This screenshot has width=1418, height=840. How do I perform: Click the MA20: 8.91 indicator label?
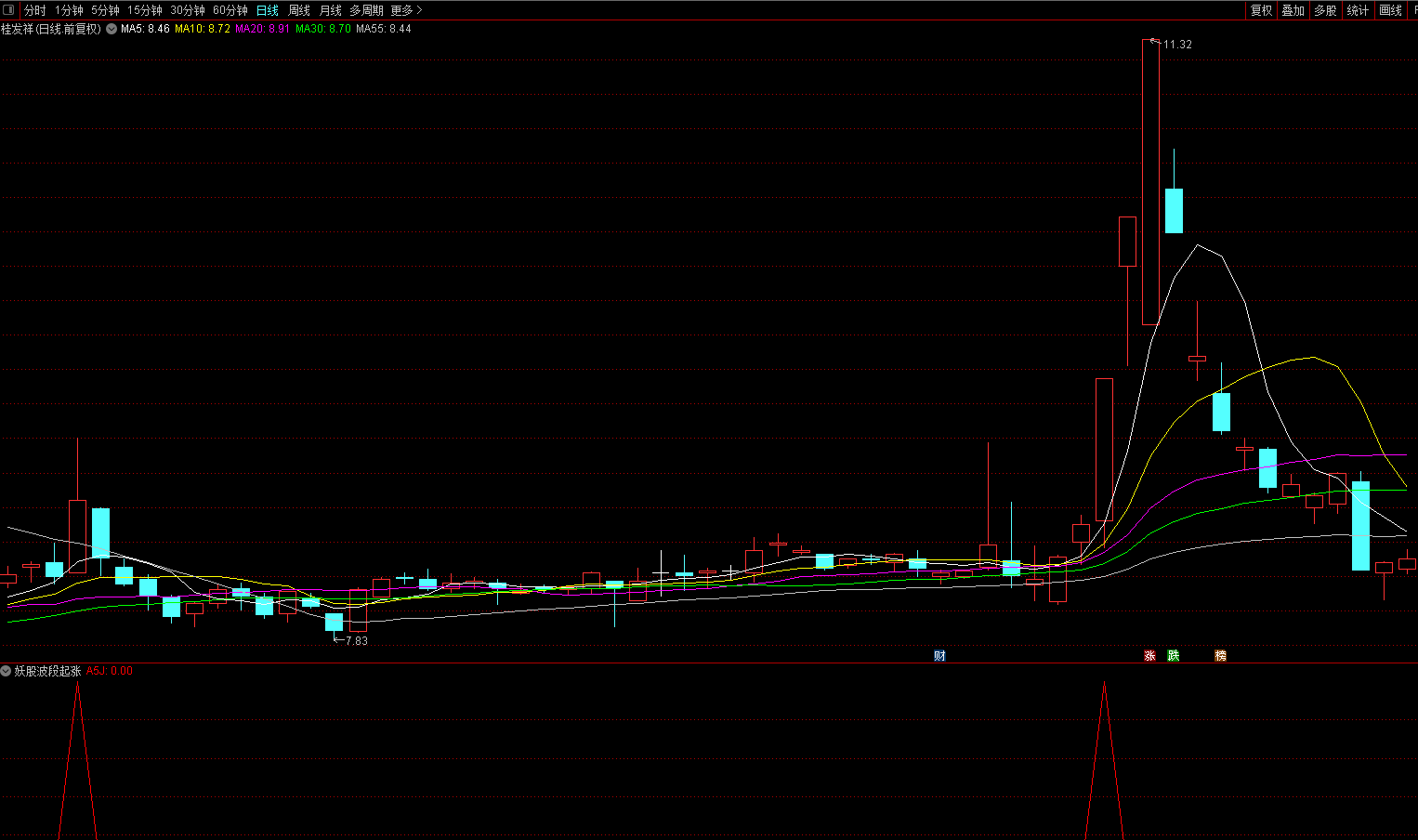coord(262,29)
